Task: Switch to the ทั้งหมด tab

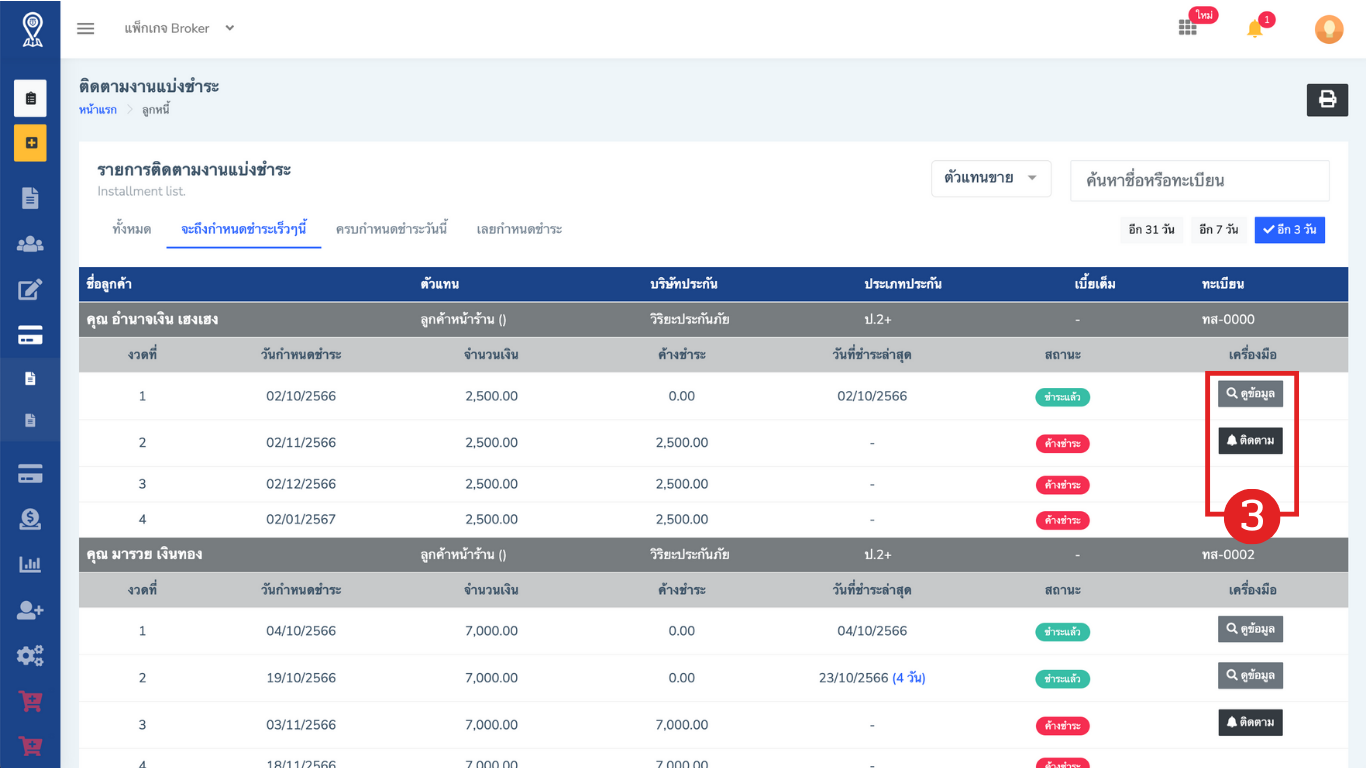Action: pos(132,229)
